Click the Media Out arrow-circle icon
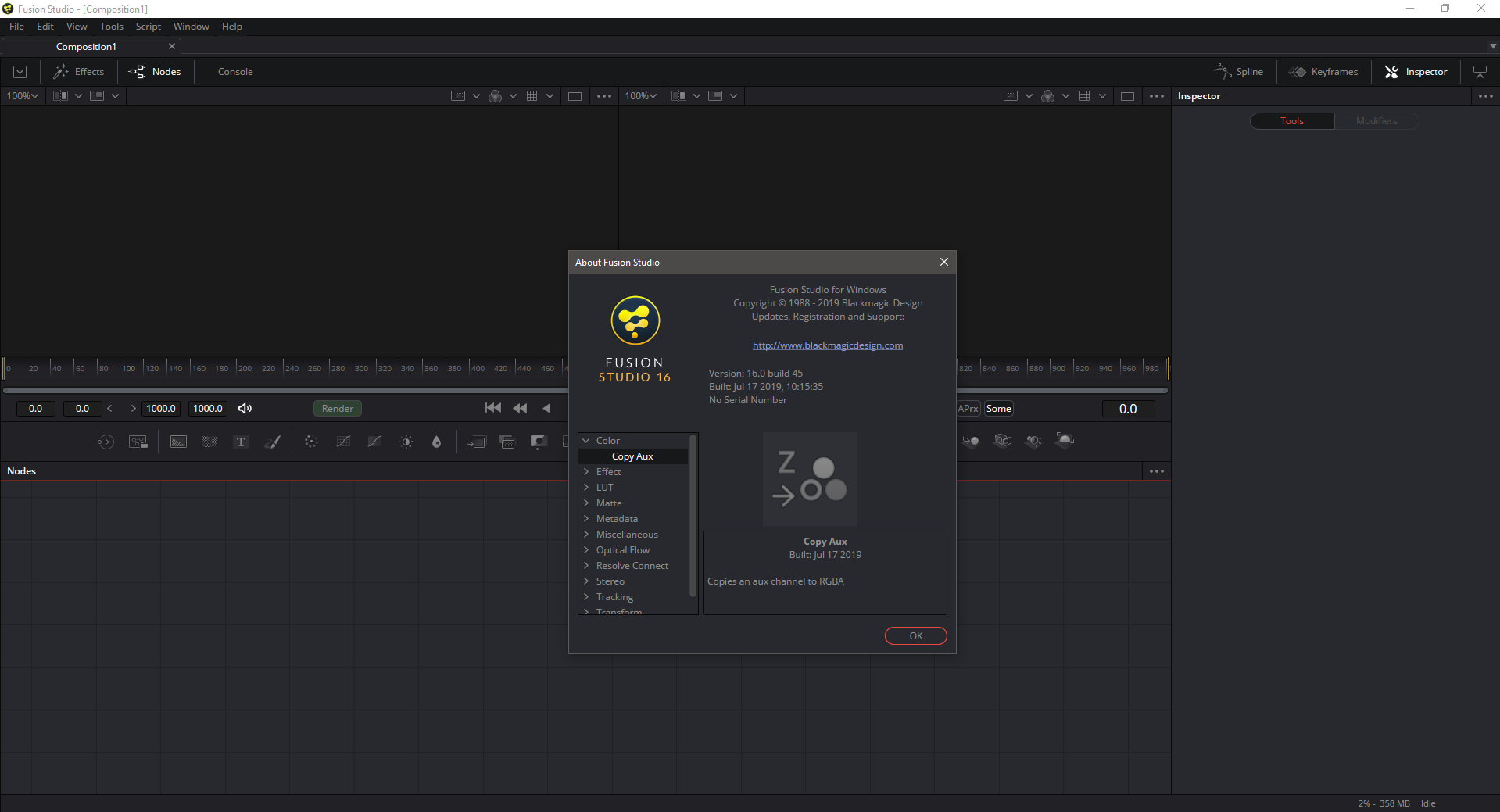Image resolution: width=1500 pixels, height=812 pixels. (x=106, y=442)
